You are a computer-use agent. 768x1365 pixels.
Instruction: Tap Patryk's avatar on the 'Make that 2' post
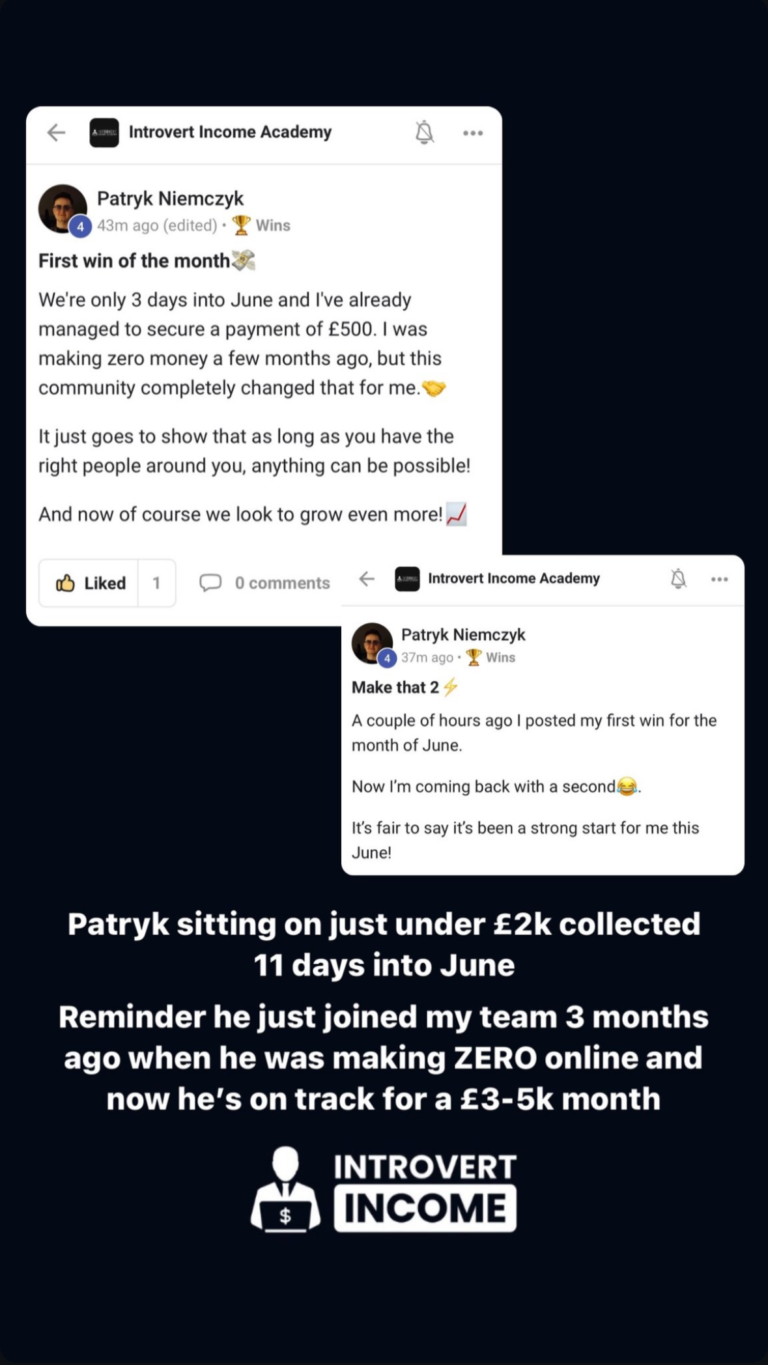pos(372,643)
